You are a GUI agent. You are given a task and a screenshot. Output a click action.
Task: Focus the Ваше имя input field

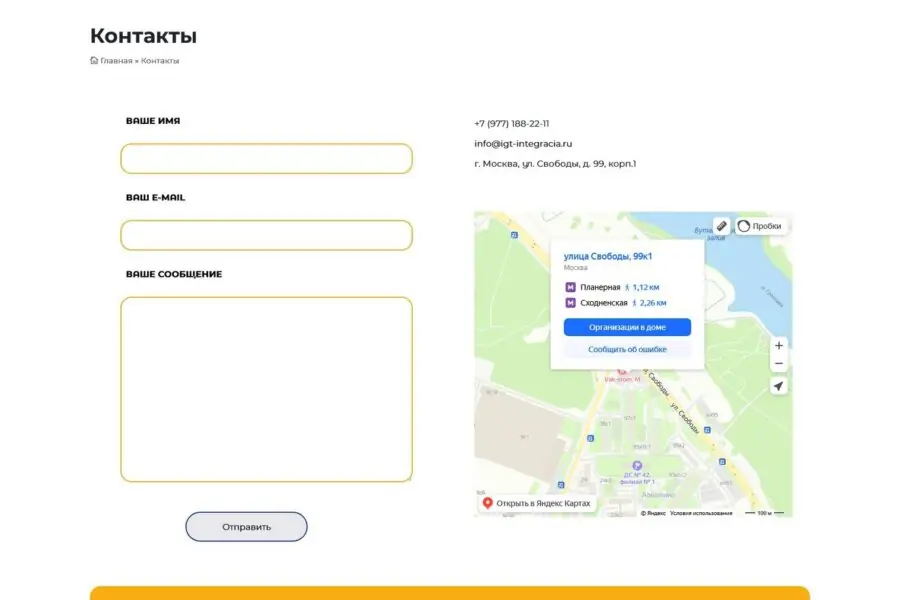[x=266, y=159]
